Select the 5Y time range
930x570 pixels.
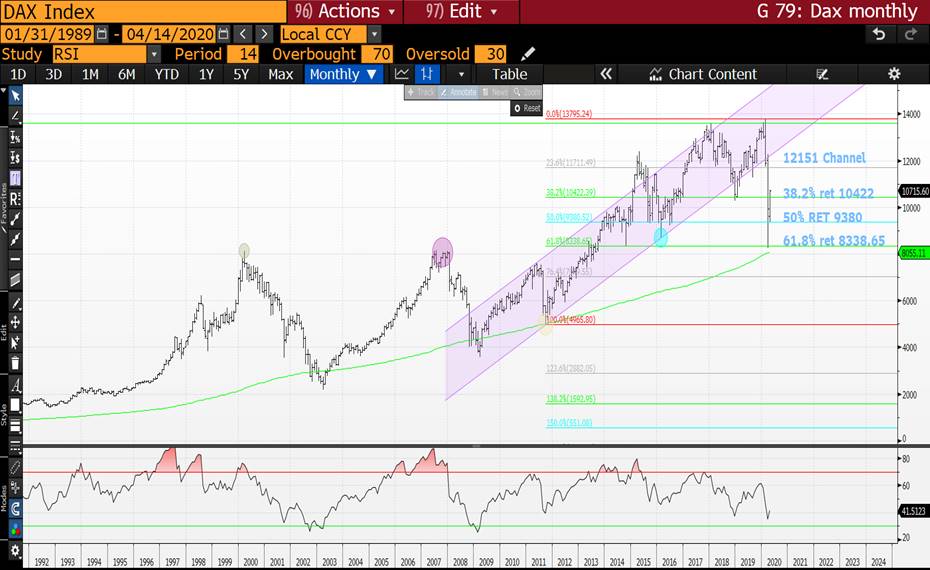(x=241, y=74)
